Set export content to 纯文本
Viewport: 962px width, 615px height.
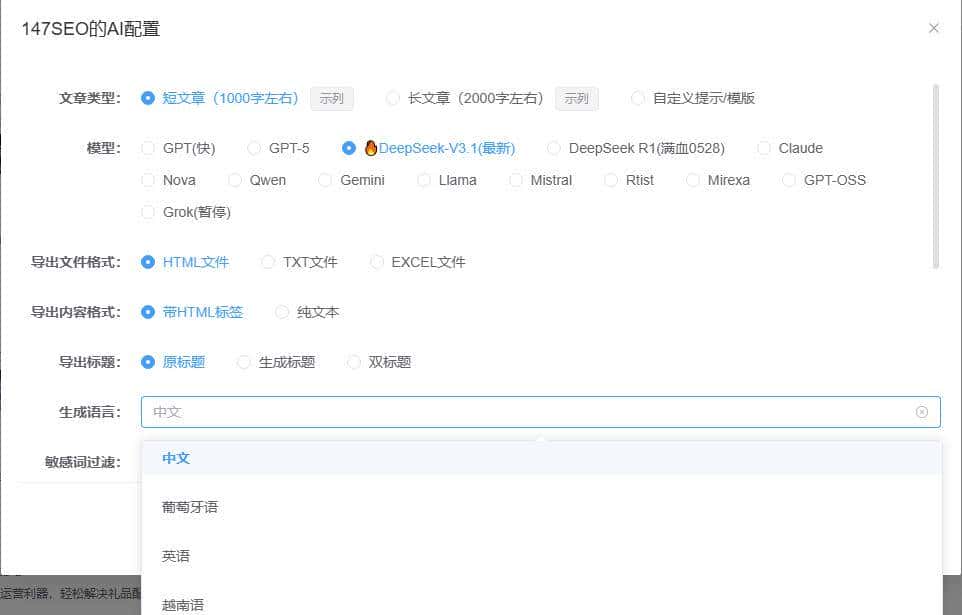click(x=282, y=312)
